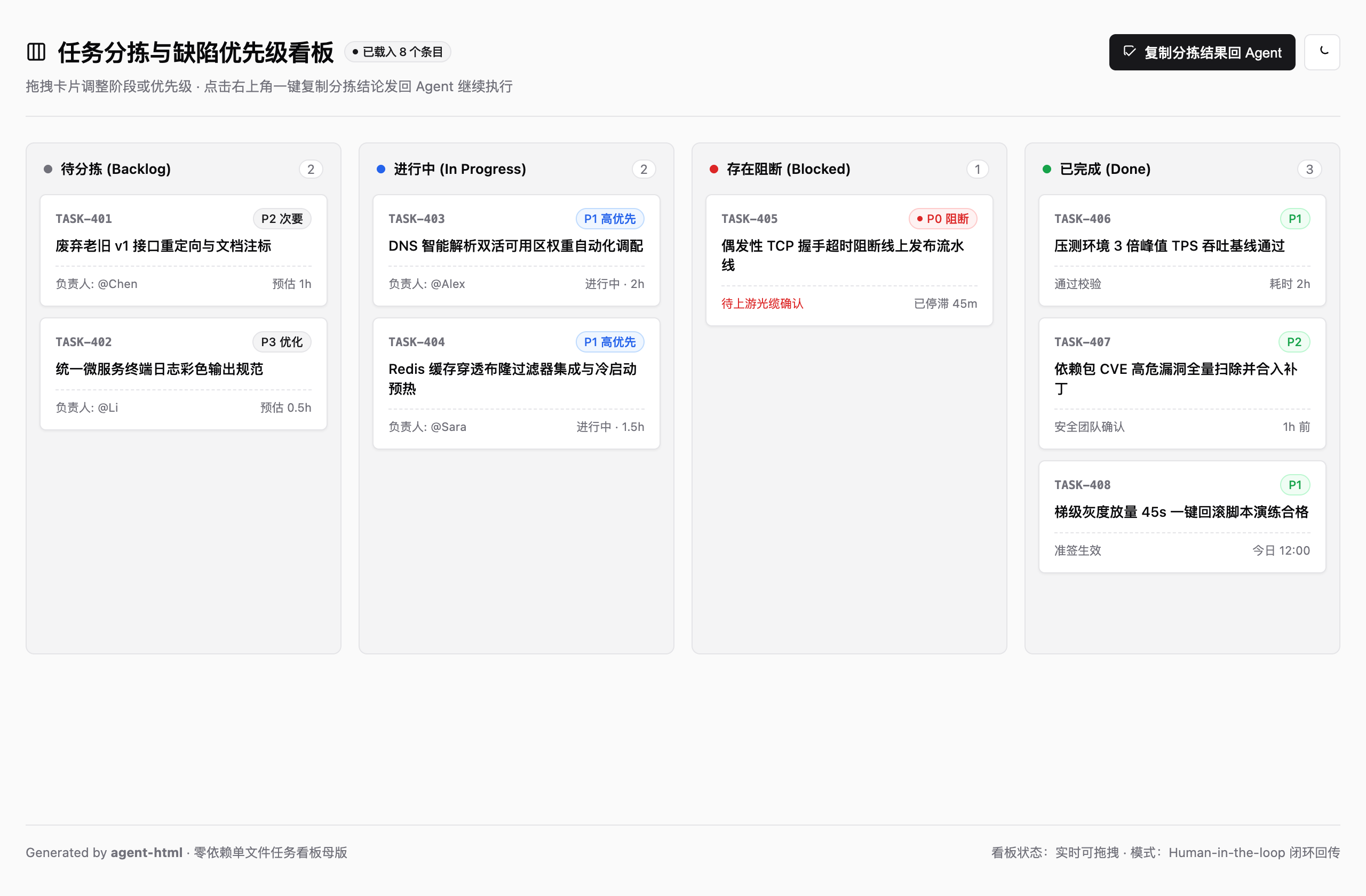
Task: Click the P1 高优先 tag on TASK-404
Action: 609,342
